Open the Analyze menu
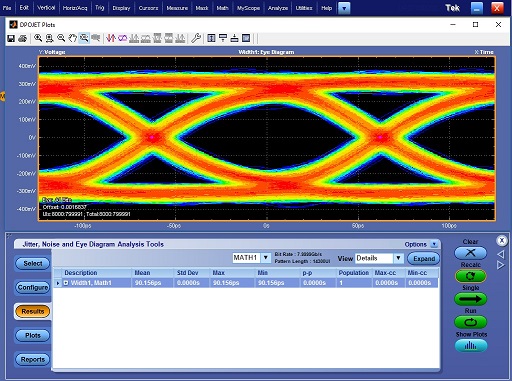Viewport: 512px width, 381px height. tap(278, 8)
